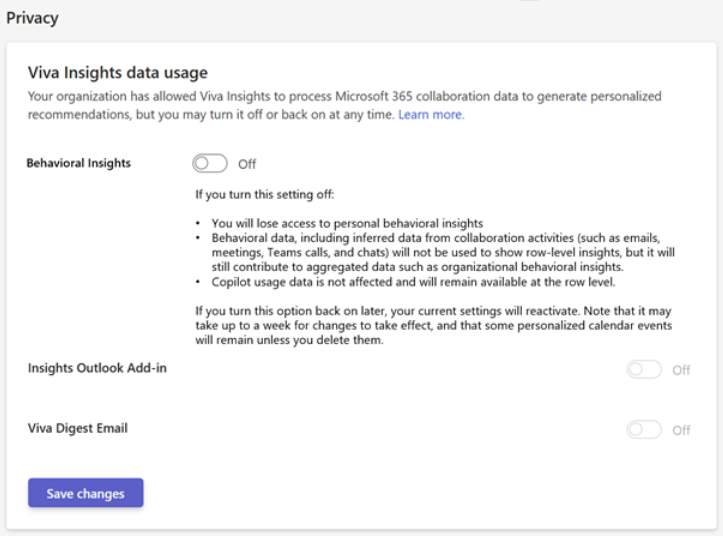Toggle the Behavioral Insights switch

pyautogui.click(x=210, y=164)
